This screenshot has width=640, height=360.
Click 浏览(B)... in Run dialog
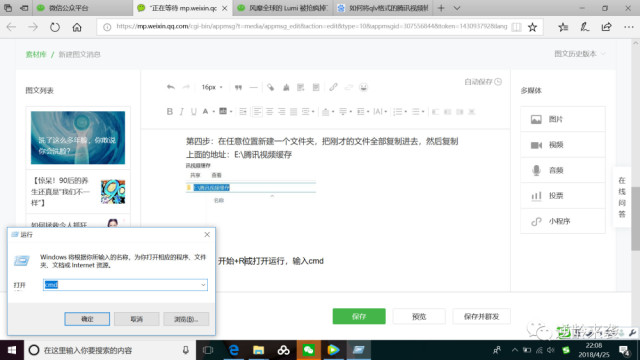point(186,319)
